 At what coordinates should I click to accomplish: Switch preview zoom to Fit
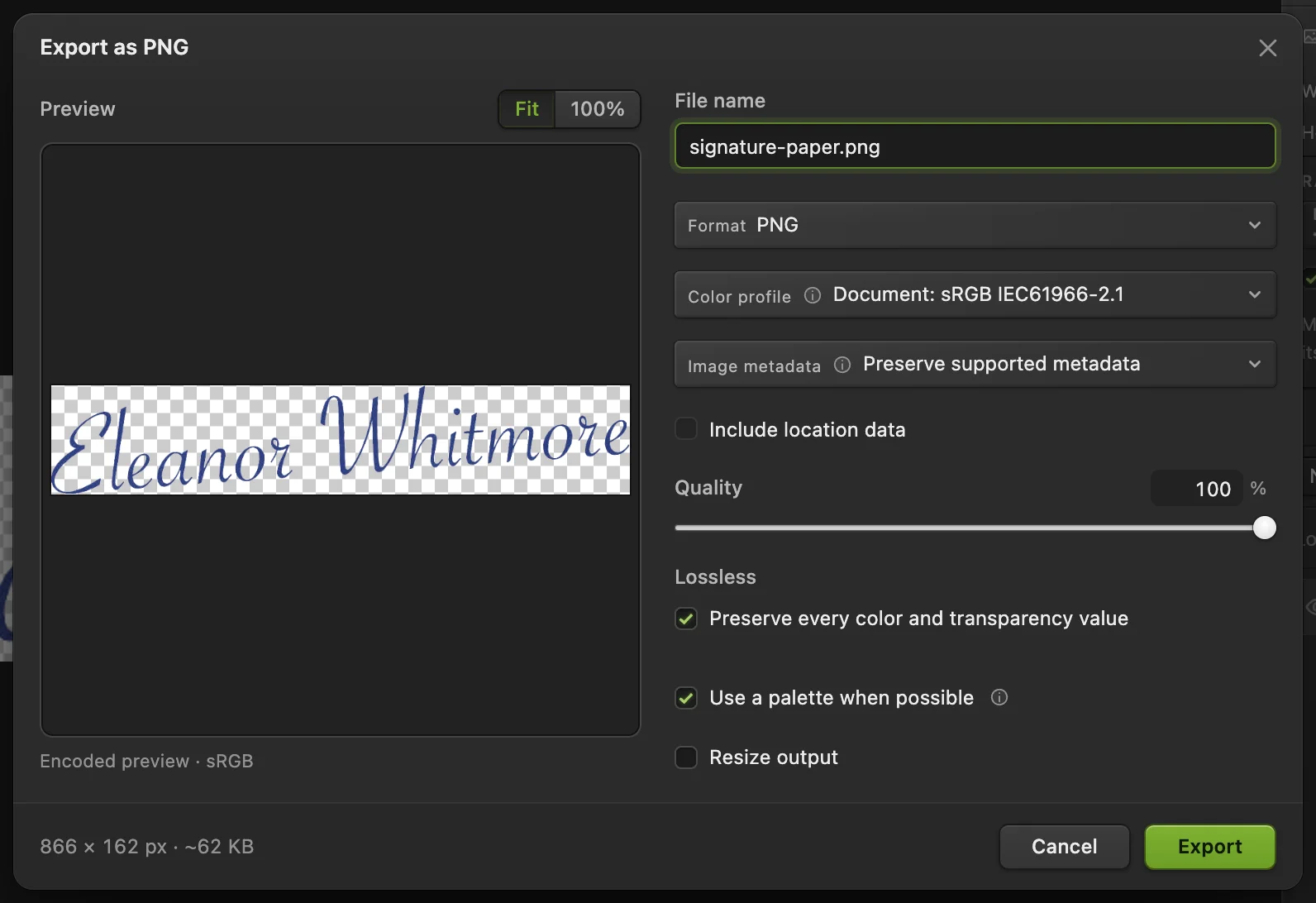tap(527, 109)
